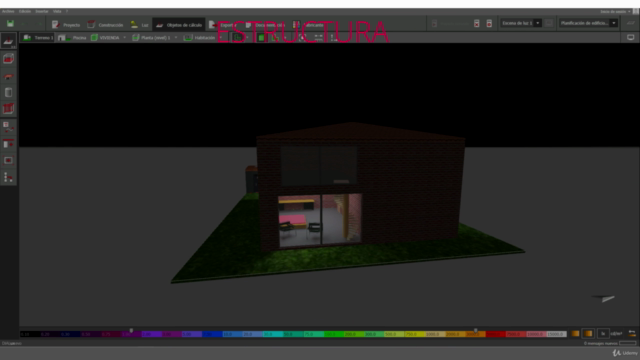This screenshot has width=640, height=360.
Task: Open the Edición menu
Action: tap(25, 11)
